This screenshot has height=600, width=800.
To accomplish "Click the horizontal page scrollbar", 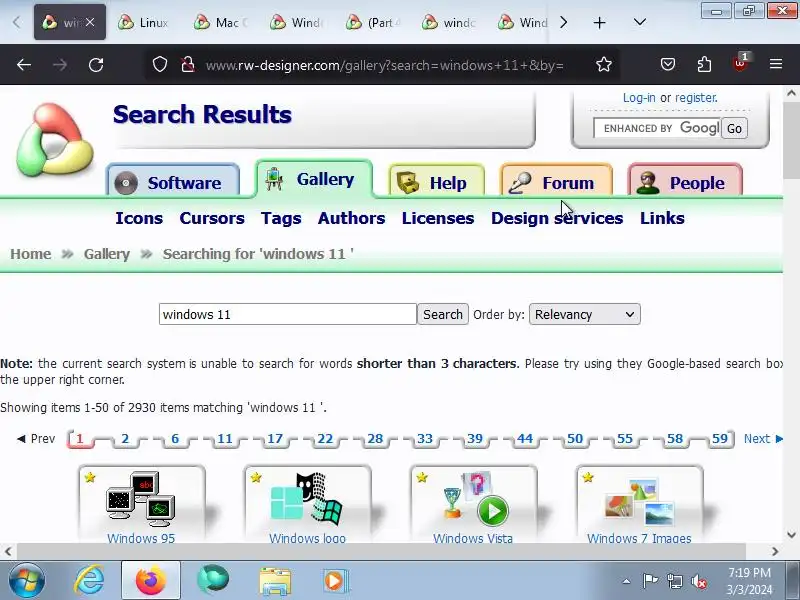I will pyautogui.click(x=381, y=552).
